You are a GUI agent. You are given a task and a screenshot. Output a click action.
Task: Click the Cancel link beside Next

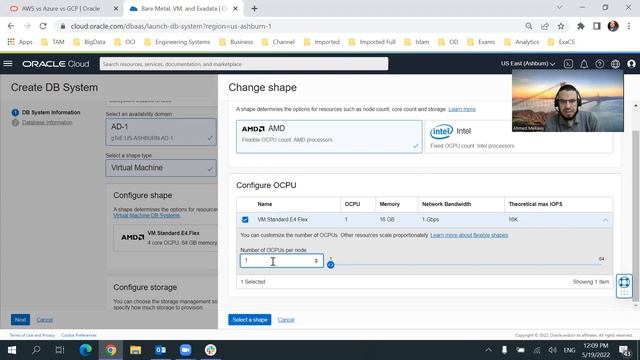click(44, 320)
